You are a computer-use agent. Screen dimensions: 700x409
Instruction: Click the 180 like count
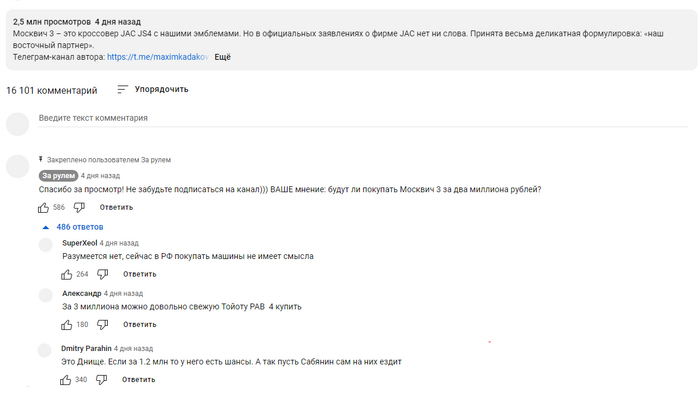click(x=82, y=325)
